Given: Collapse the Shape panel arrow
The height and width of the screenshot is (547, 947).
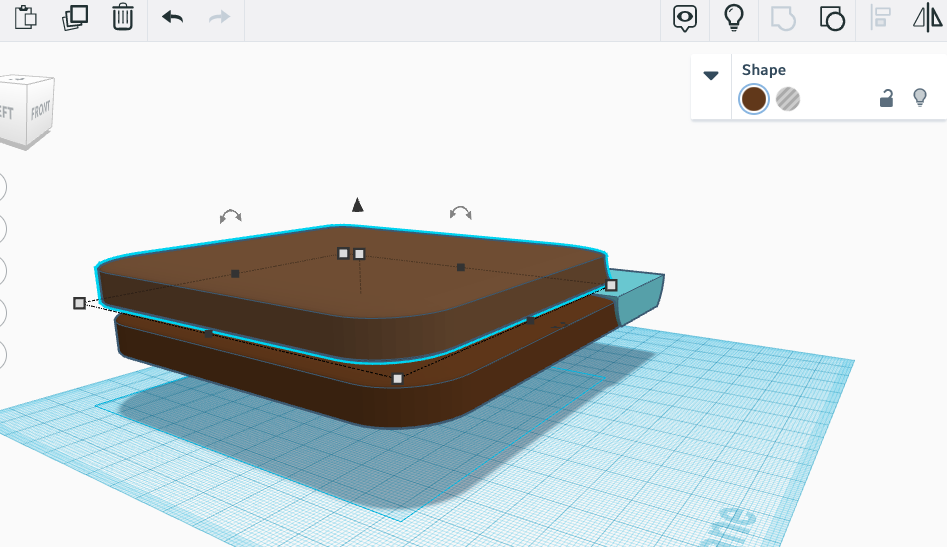Looking at the screenshot, I should [711, 75].
